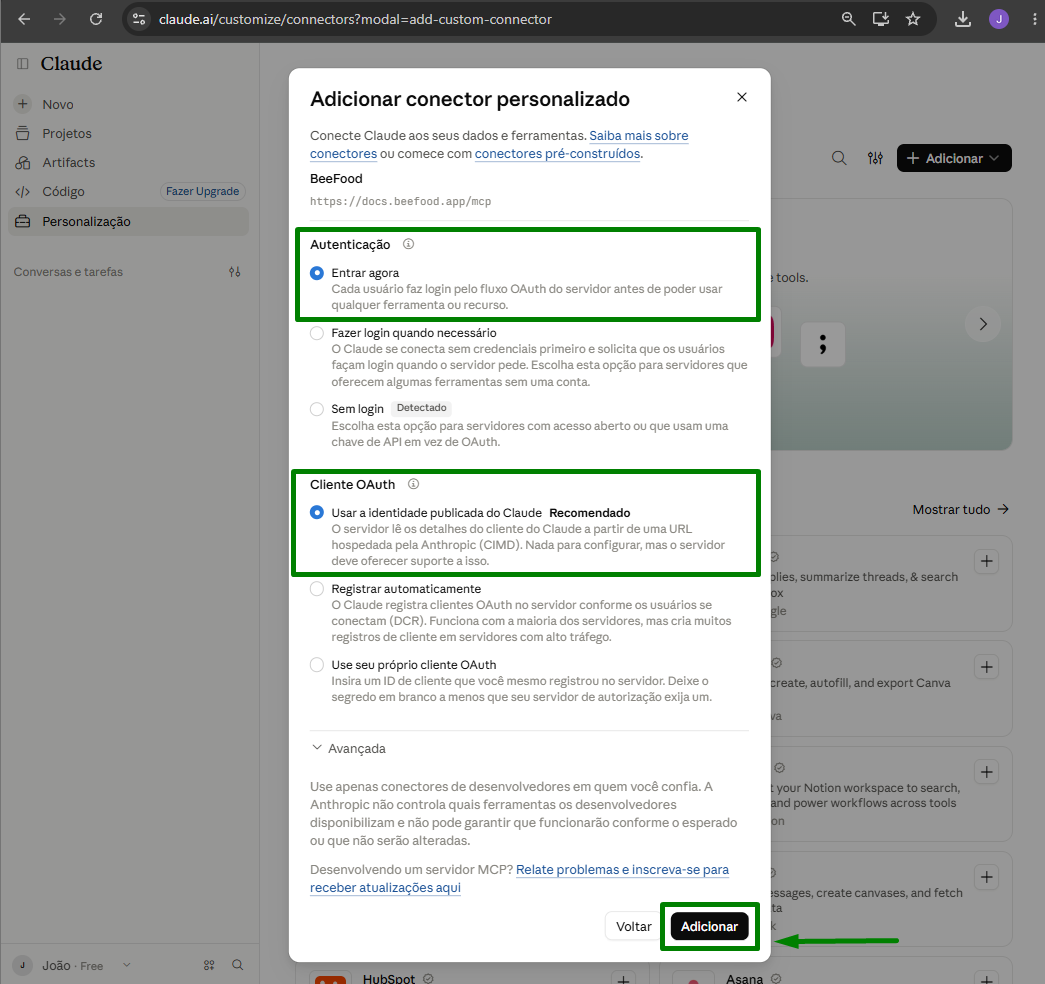Search connectors with the magnifier icon
The width and height of the screenshot is (1045, 984).
(839, 158)
